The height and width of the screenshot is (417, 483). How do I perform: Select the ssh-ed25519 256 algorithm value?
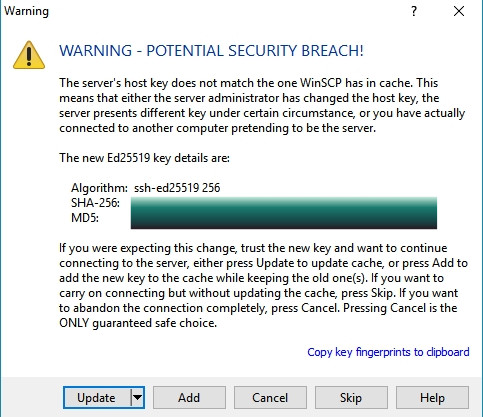177,188
